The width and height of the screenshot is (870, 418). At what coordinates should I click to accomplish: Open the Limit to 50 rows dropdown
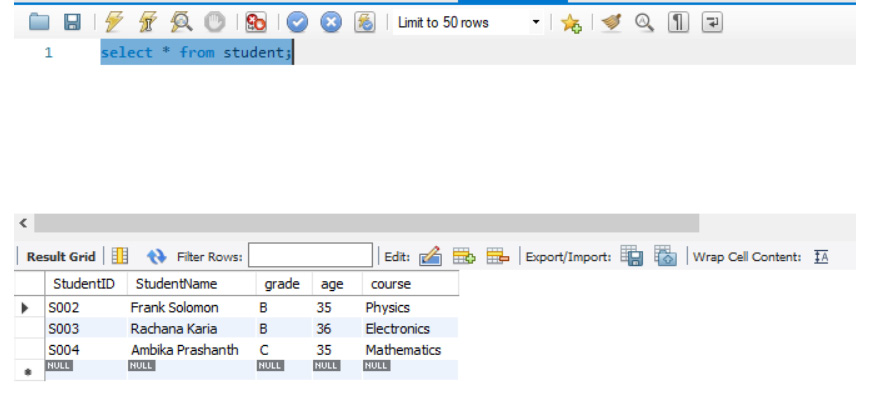(468, 23)
